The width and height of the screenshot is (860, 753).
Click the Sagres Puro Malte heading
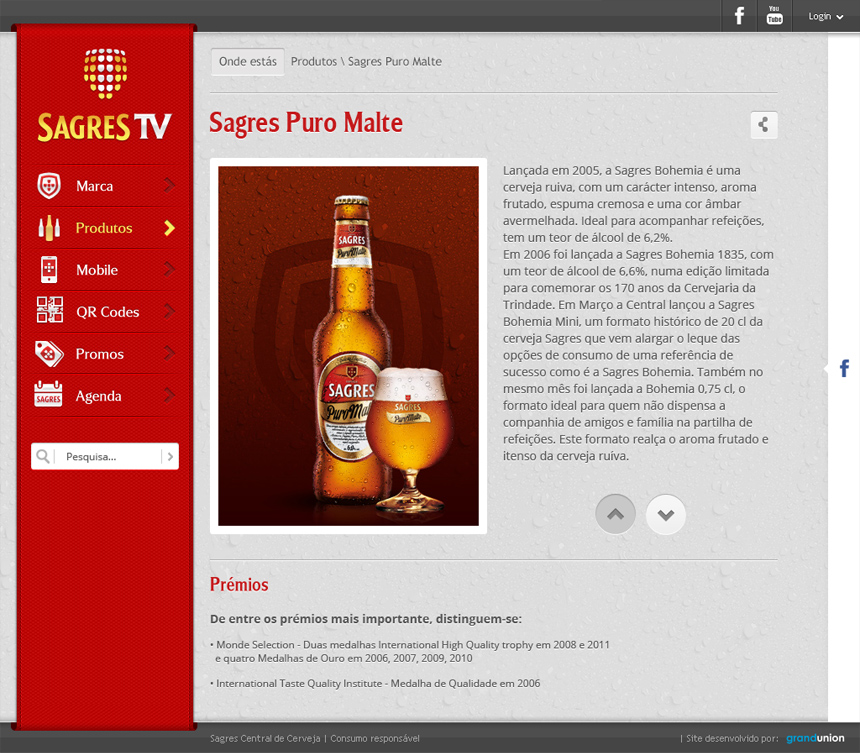[306, 122]
